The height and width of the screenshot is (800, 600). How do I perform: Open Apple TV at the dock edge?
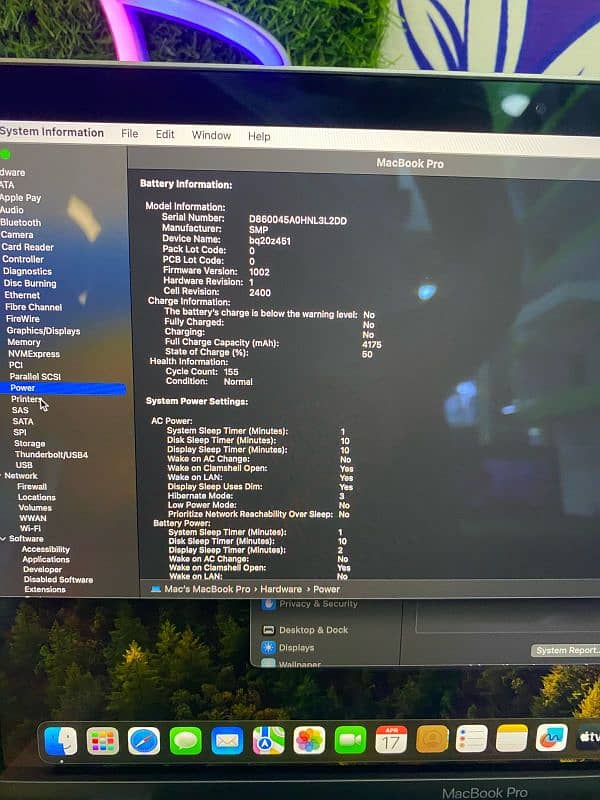(588, 737)
